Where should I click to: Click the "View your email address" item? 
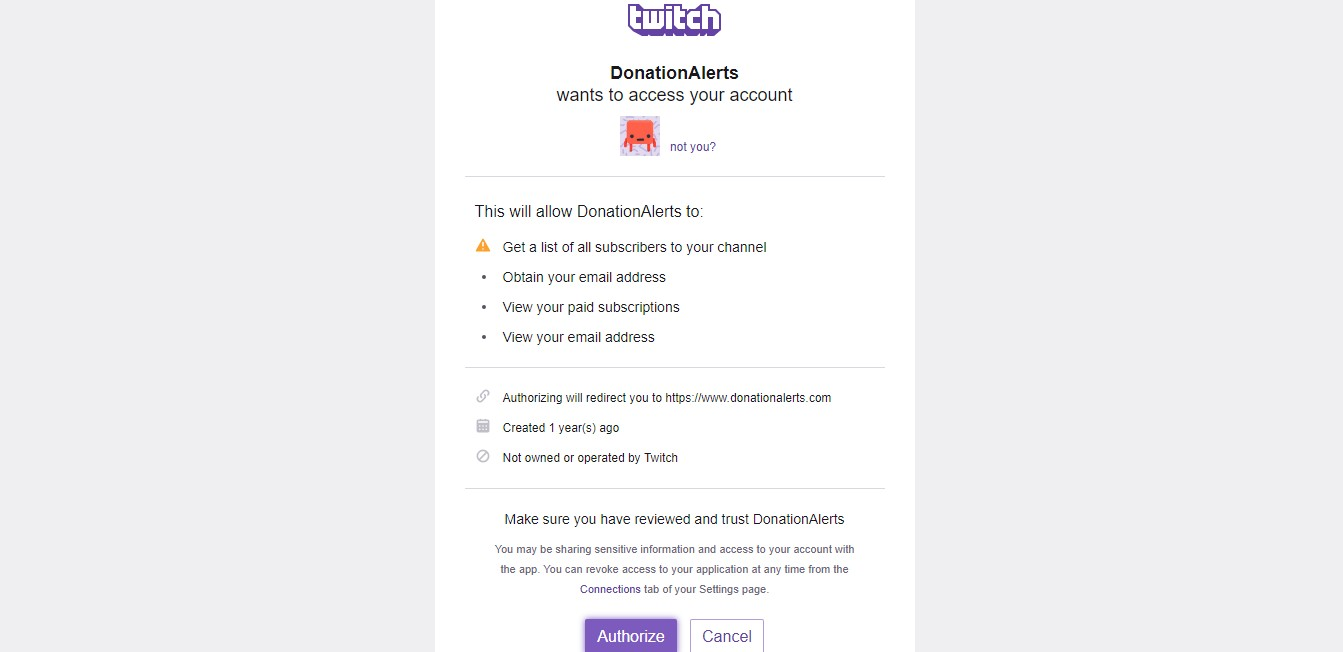click(x=578, y=337)
